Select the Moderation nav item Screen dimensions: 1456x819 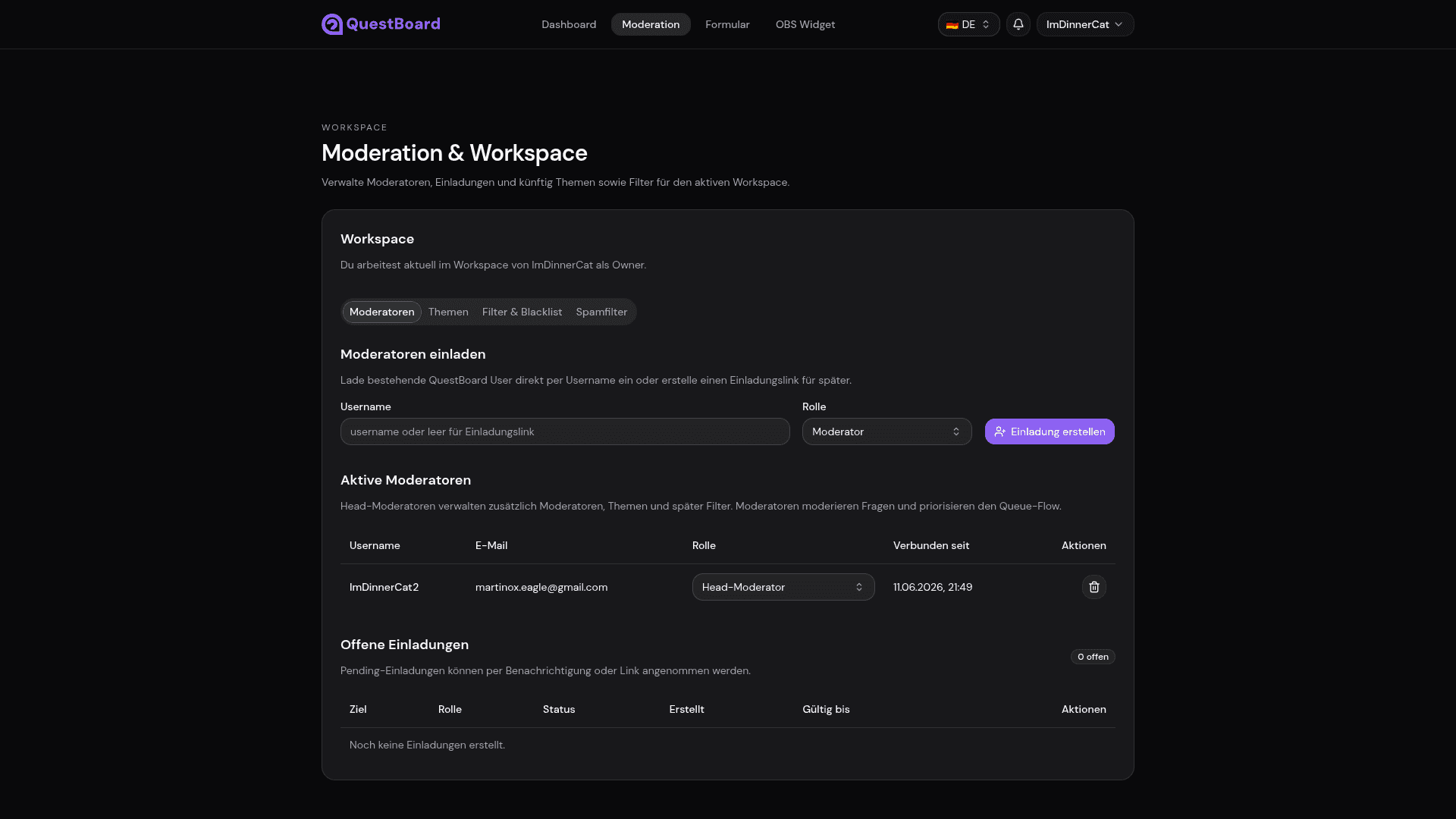pos(651,24)
